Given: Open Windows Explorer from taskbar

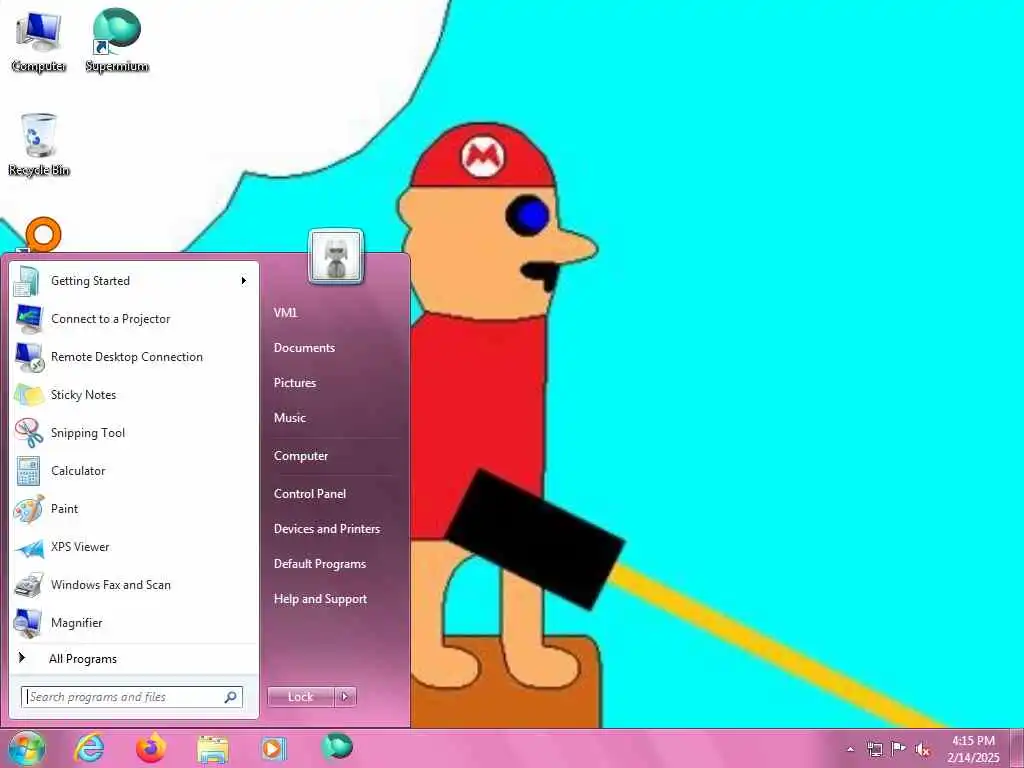Looking at the screenshot, I should pyautogui.click(x=213, y=749).
